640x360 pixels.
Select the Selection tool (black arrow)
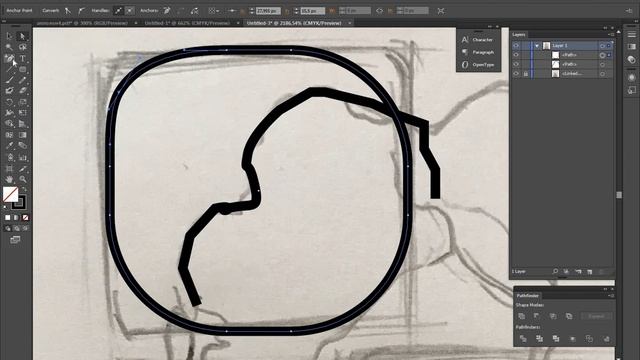click(x=9, y=36)
